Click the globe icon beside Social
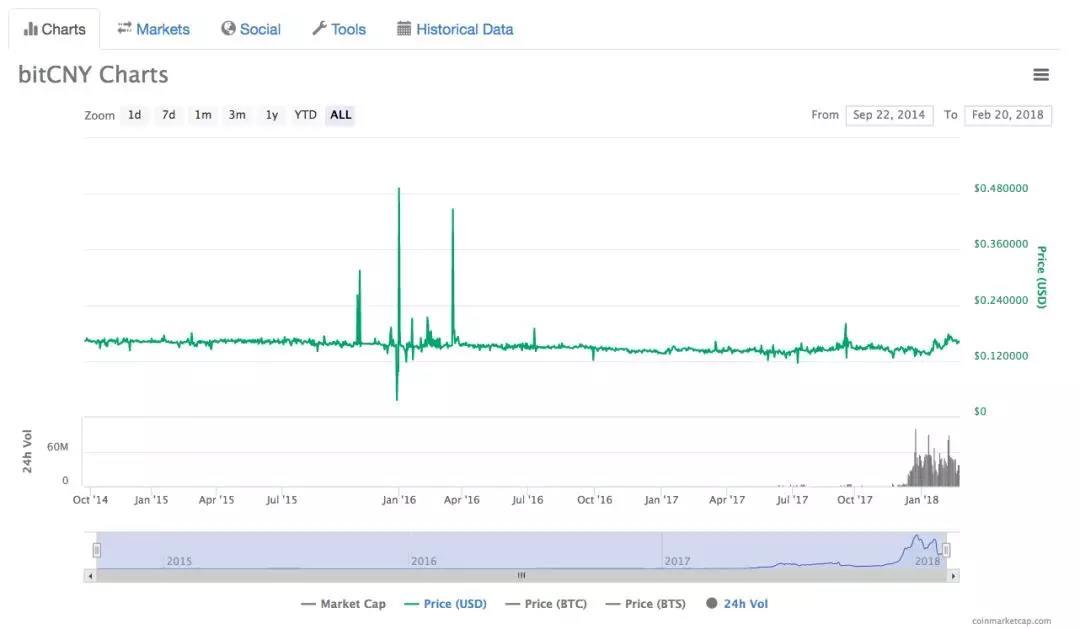Image resolution: width=1080 pixels, height=629 pixels. [x=228, y=28]
